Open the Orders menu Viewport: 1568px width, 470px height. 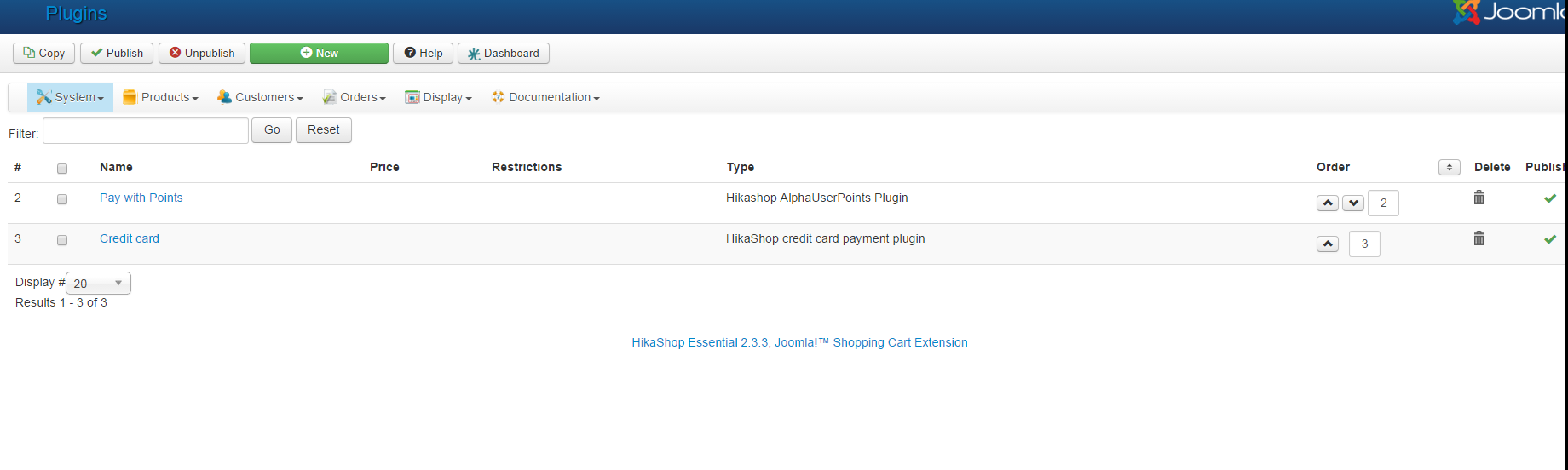(354, 97)
